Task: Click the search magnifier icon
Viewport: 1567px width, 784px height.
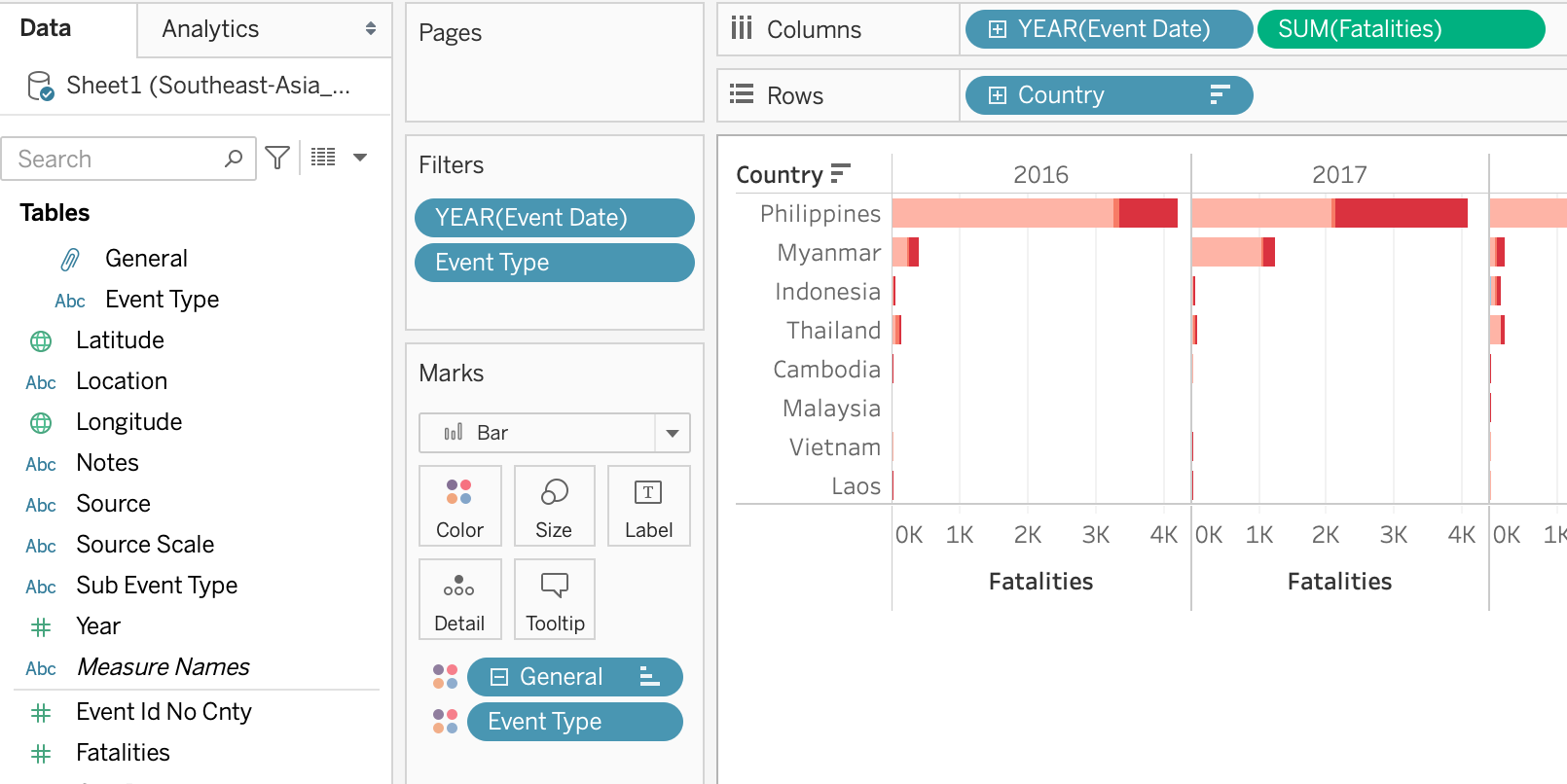Action: pos(234,159)
